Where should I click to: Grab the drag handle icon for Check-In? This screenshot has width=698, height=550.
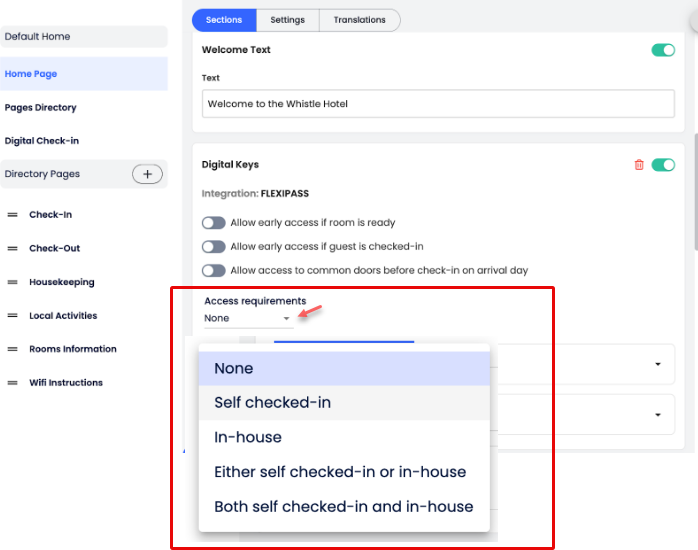pyautogui.click(x=13, y=215)
